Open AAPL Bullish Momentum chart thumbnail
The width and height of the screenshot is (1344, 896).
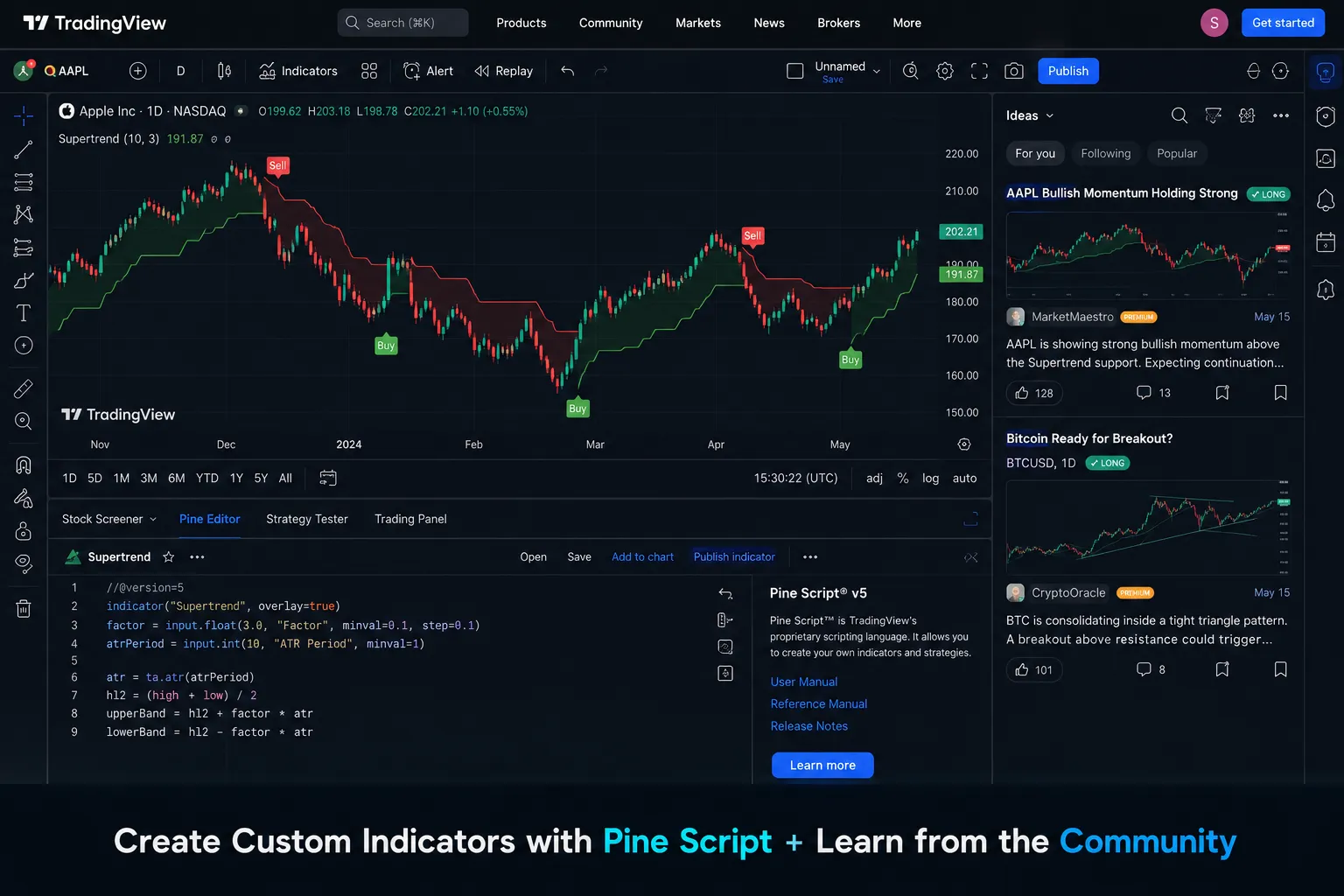click(x=1148, y=255)
